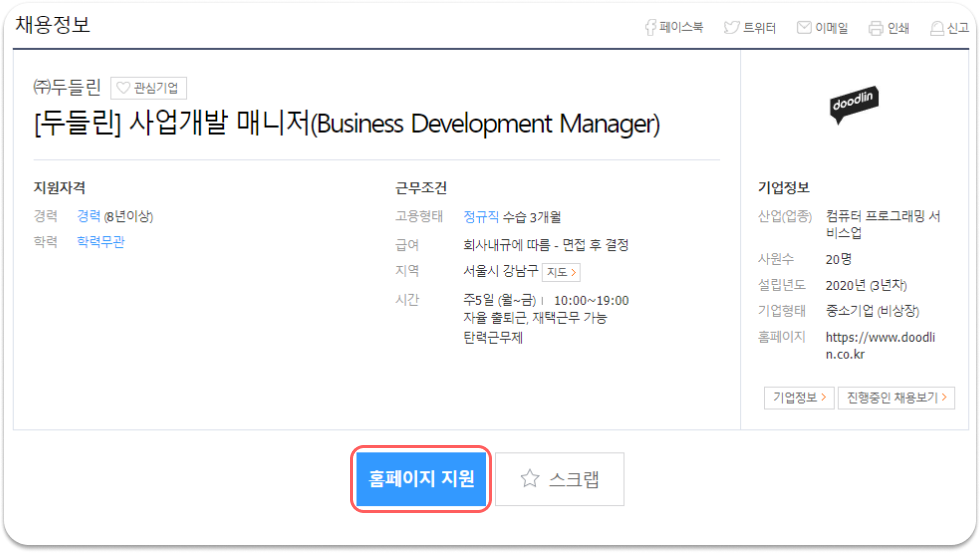Click the (8년이상) experience text
Screen dimensions: 980x553
pyautogui.click(x=128, y=217)
